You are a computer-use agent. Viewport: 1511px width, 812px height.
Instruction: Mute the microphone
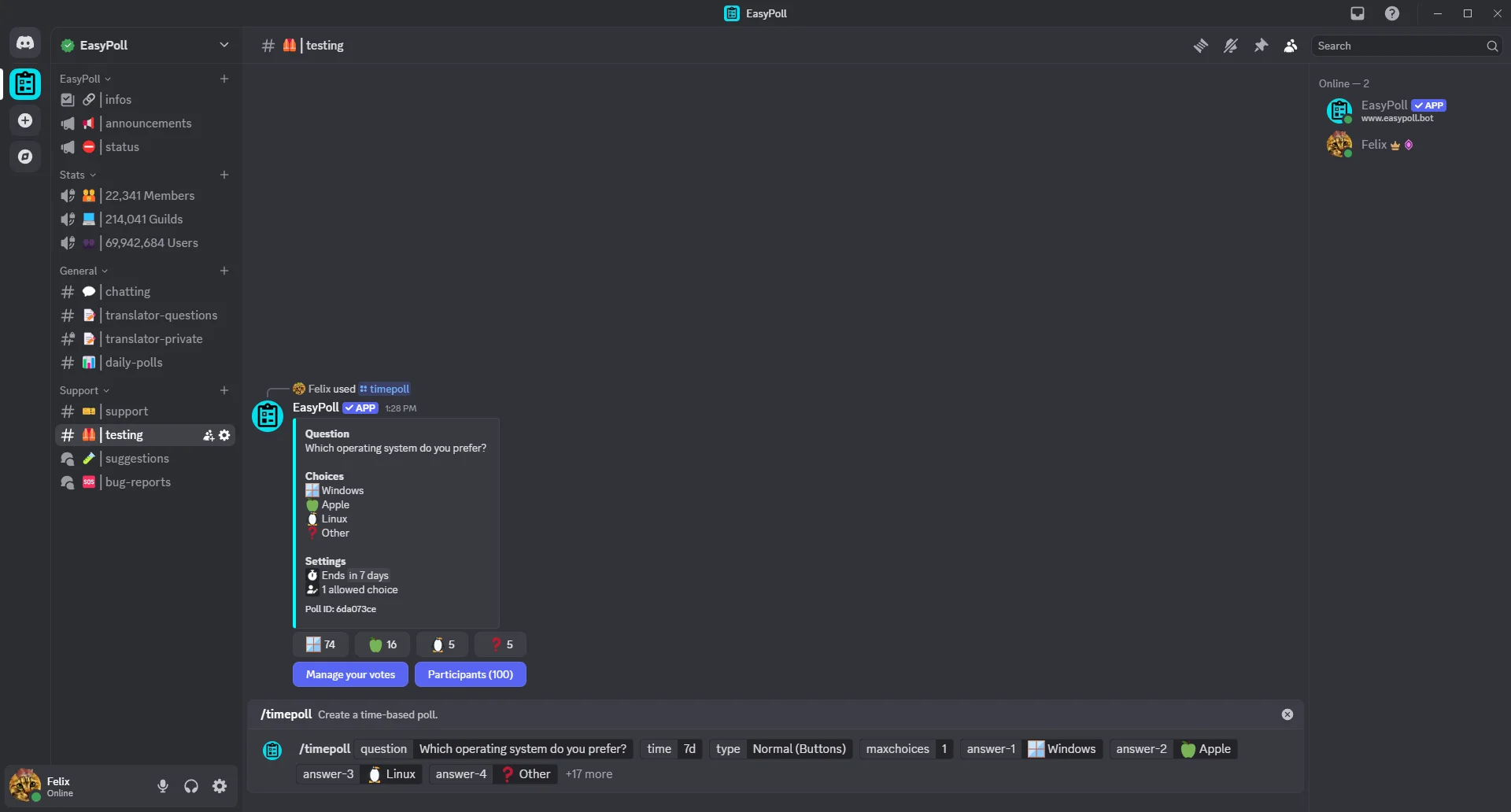click(x=162, y=785)
